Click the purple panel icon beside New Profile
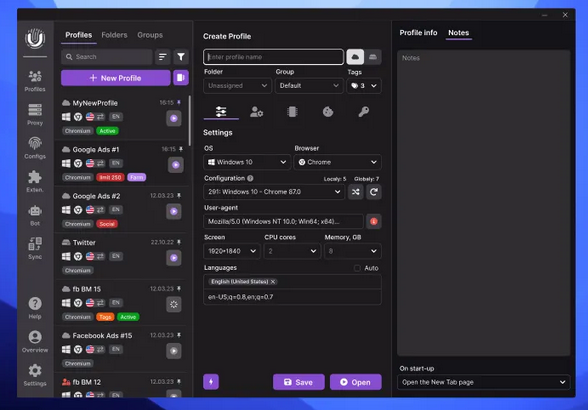 point(181,78)
